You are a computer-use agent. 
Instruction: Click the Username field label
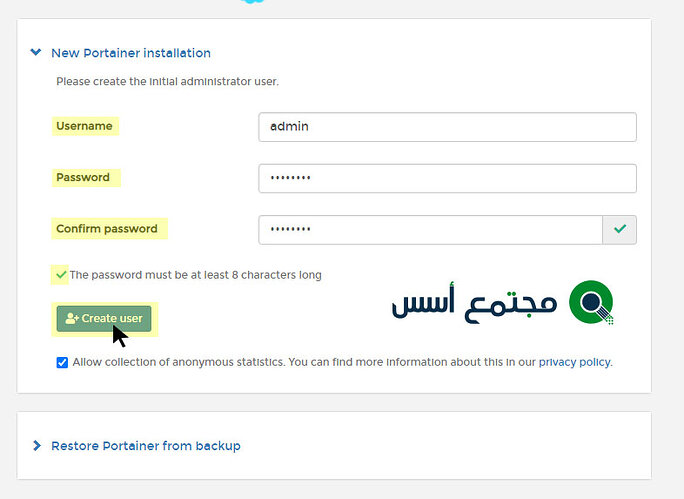(x=84, y=126)
